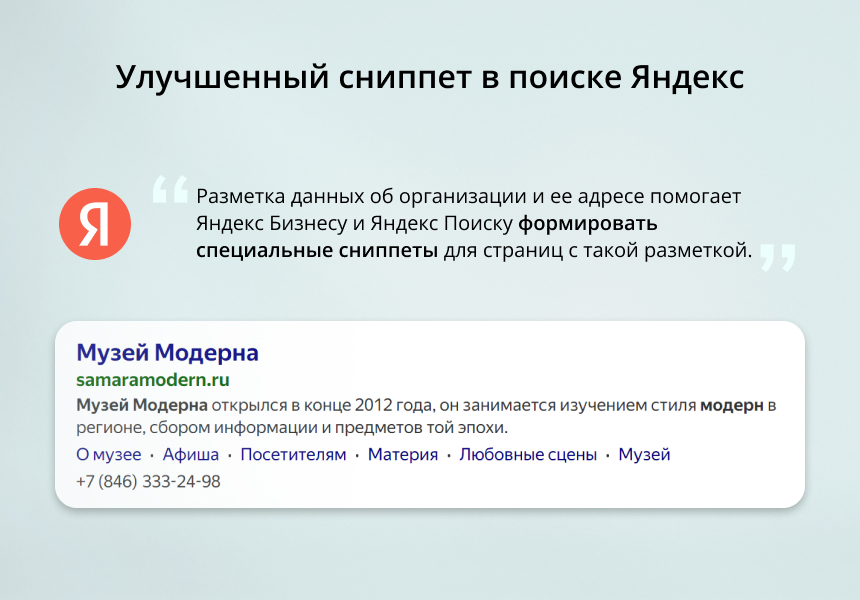The height and width of the screenshot is (600, 860).
Task: Open the Музей Модерна search result title
Action: [x=168, y=352]
